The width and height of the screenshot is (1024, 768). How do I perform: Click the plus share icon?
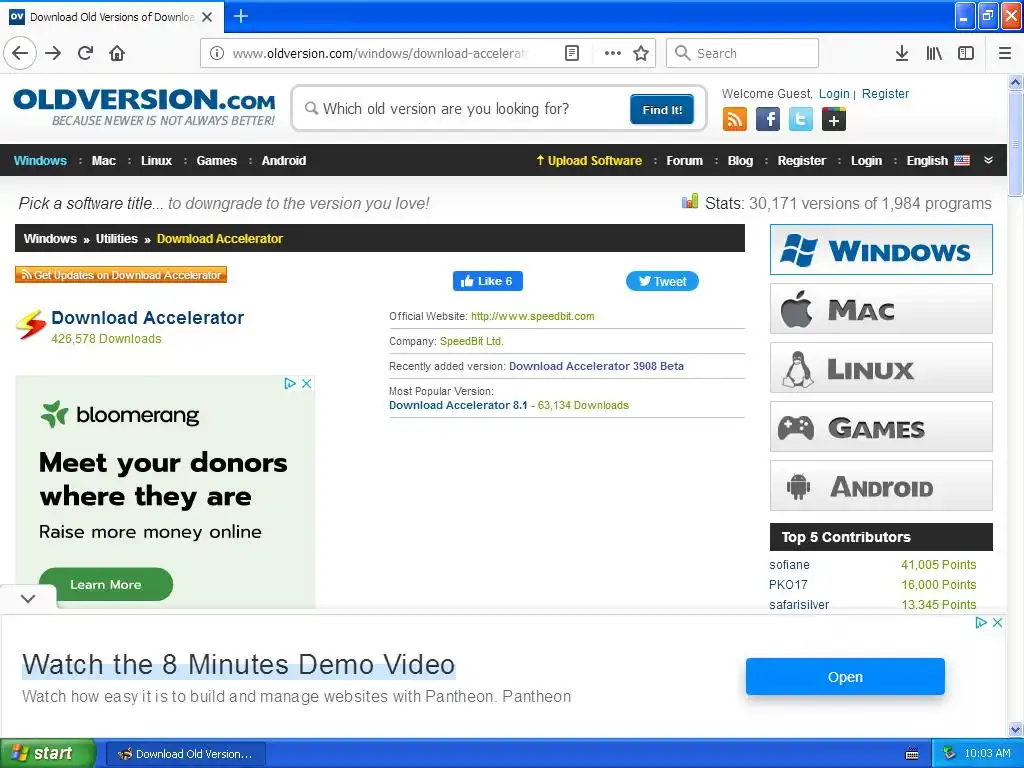point(834,120)
